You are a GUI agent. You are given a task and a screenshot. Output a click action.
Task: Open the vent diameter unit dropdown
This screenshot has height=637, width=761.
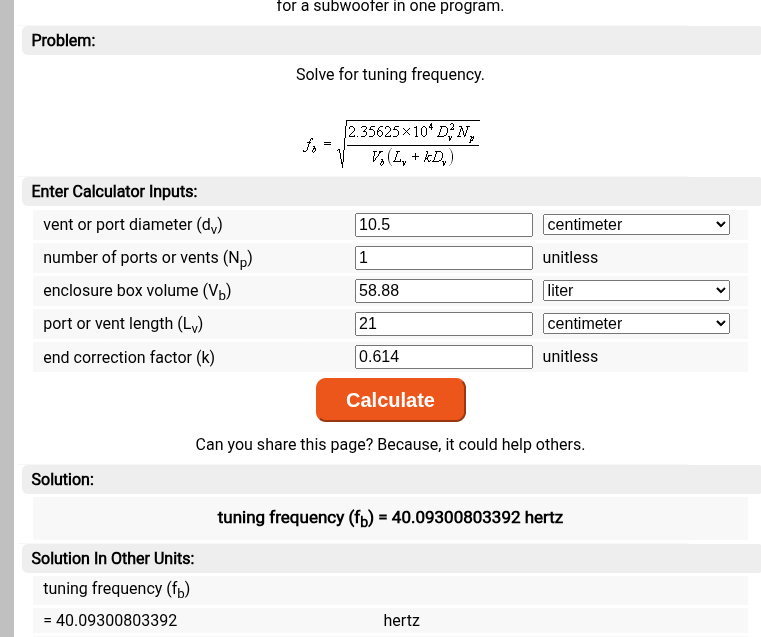(x=636, y=225)
